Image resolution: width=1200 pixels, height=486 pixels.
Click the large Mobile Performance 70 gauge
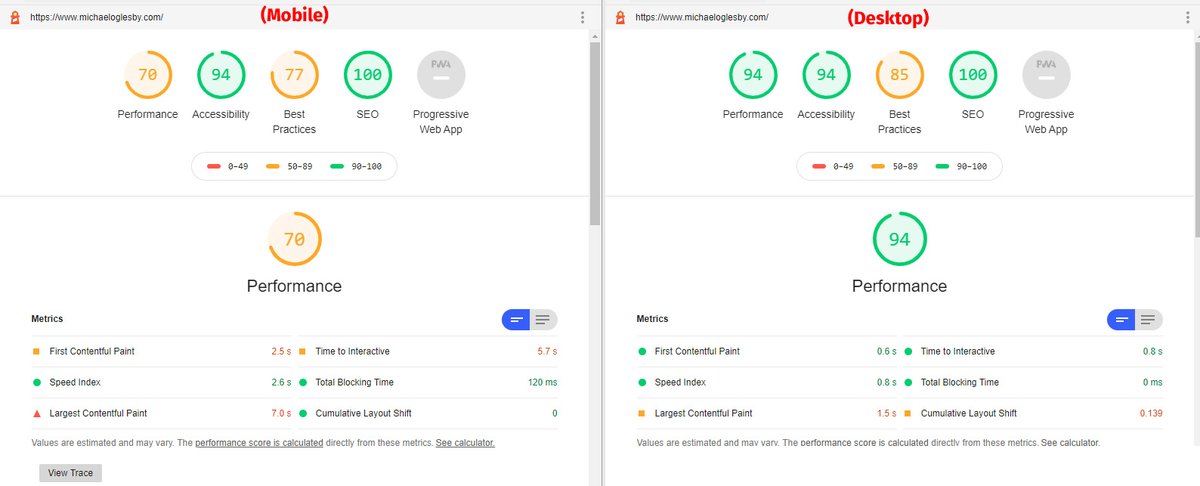tap(294, 240)
